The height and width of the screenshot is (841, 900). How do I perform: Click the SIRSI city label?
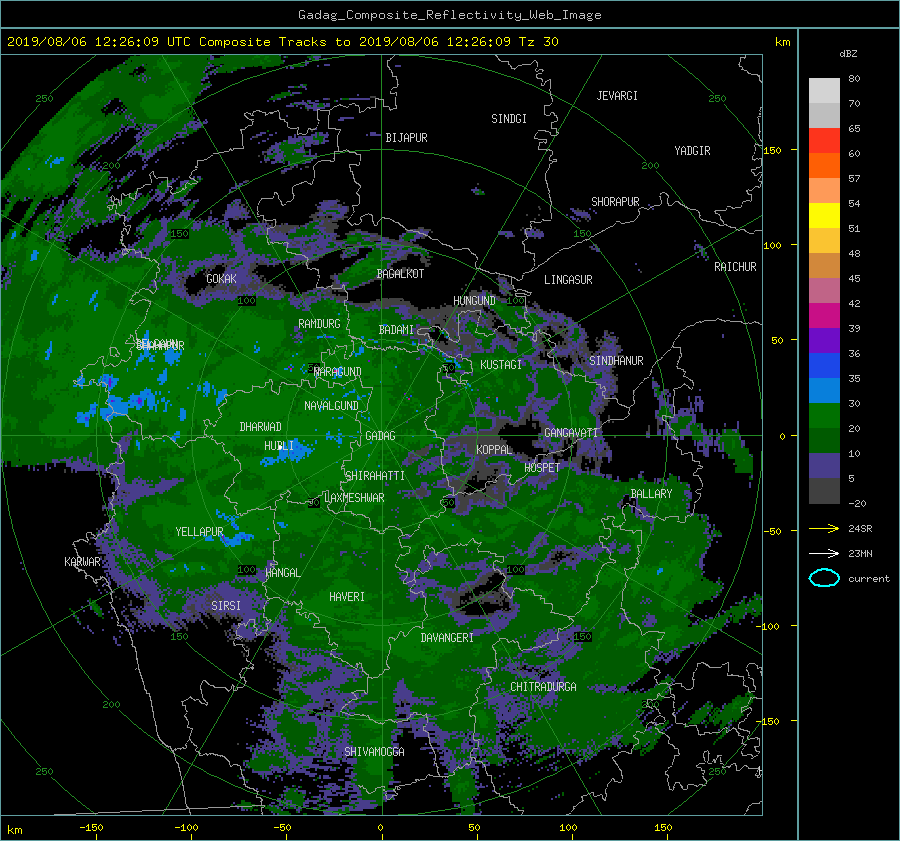pos(226,606)
